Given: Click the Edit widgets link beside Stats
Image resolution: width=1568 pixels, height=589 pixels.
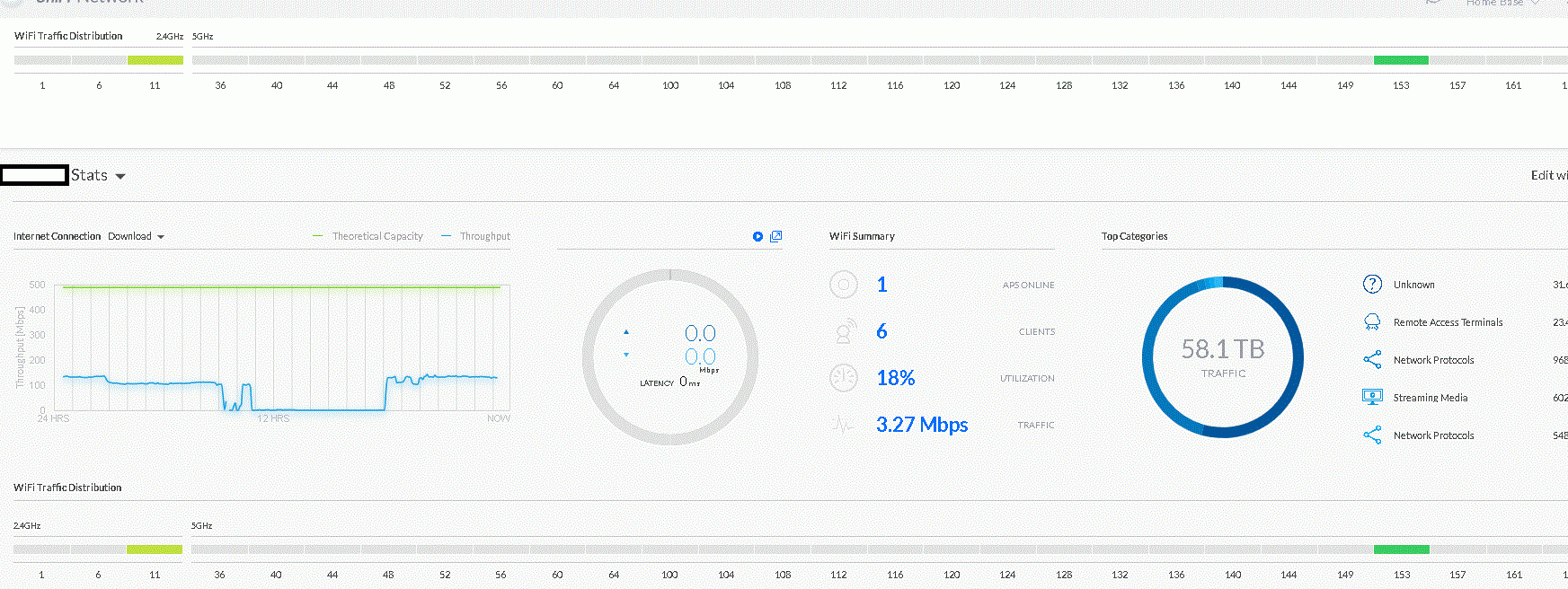Looking at the screenshot, I should [x=1549, y=175].
